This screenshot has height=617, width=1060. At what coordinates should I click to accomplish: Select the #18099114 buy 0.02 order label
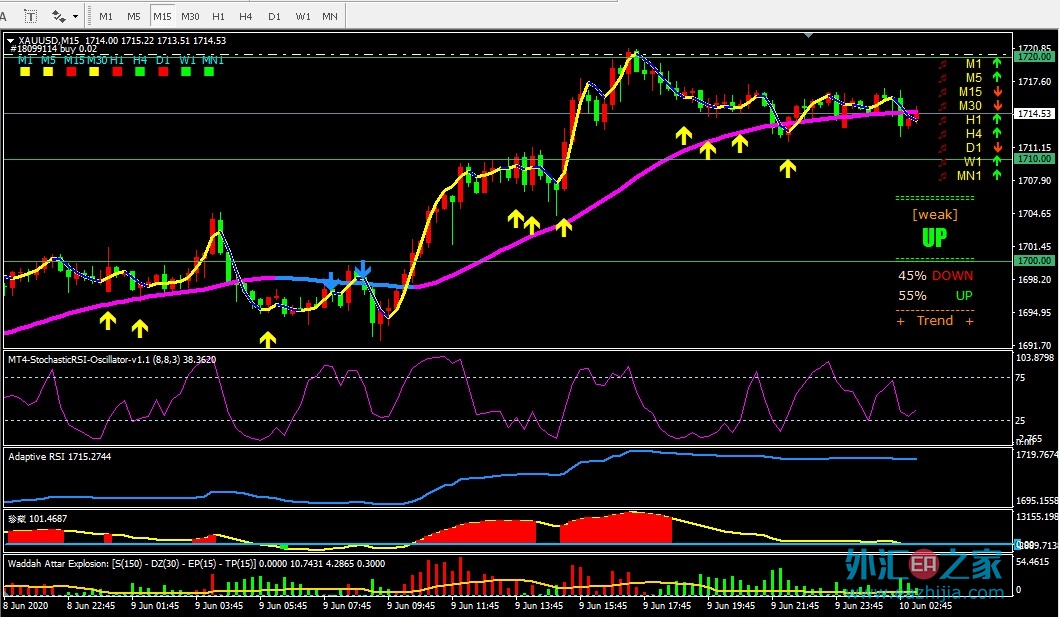click(x=53, y=49)
